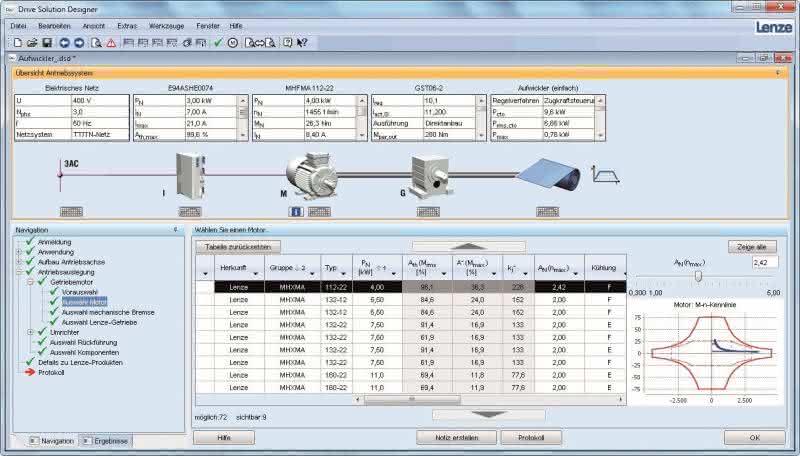The height and width of the screenshot is (456, 800).
Task: Switch to the Ergebnisse tab
Action: point(106,441)
